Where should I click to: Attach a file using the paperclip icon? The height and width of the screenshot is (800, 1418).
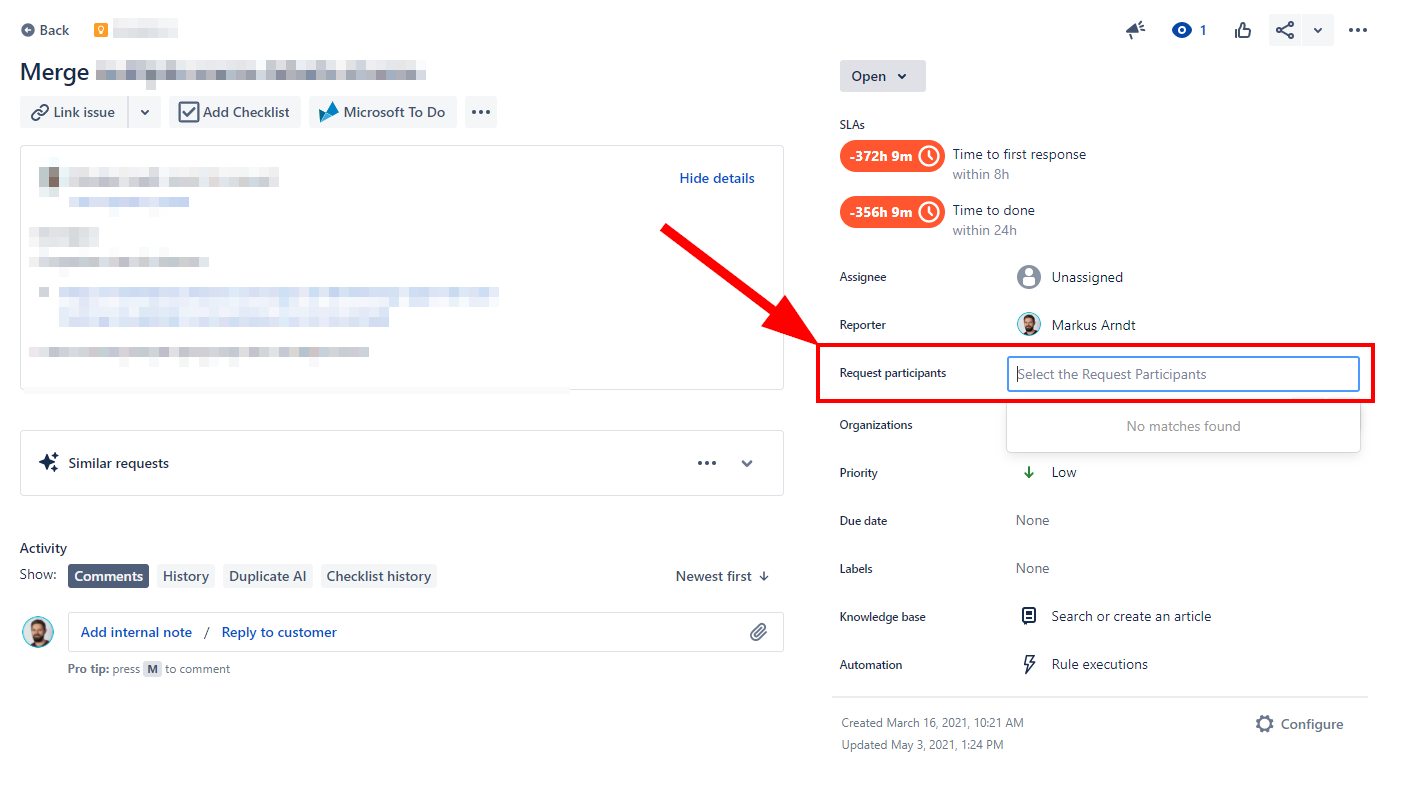click(758, 631)
